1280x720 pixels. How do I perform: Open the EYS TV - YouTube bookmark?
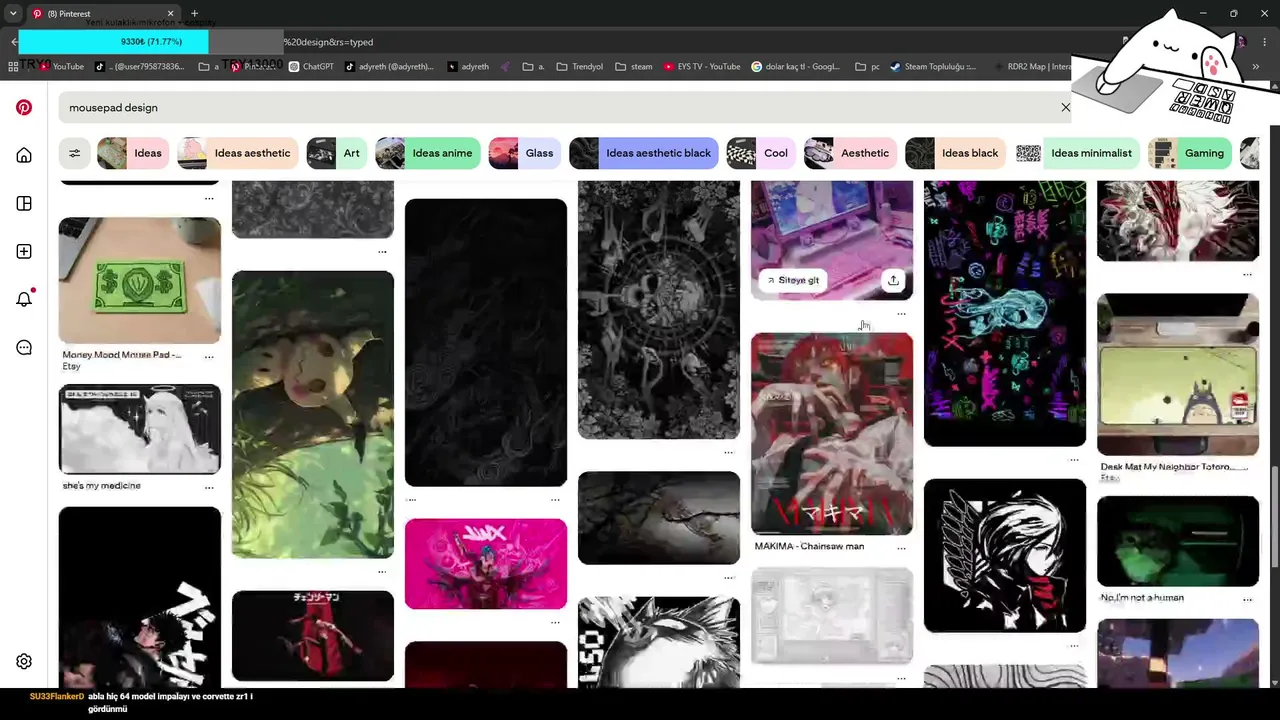pos(701,67)
